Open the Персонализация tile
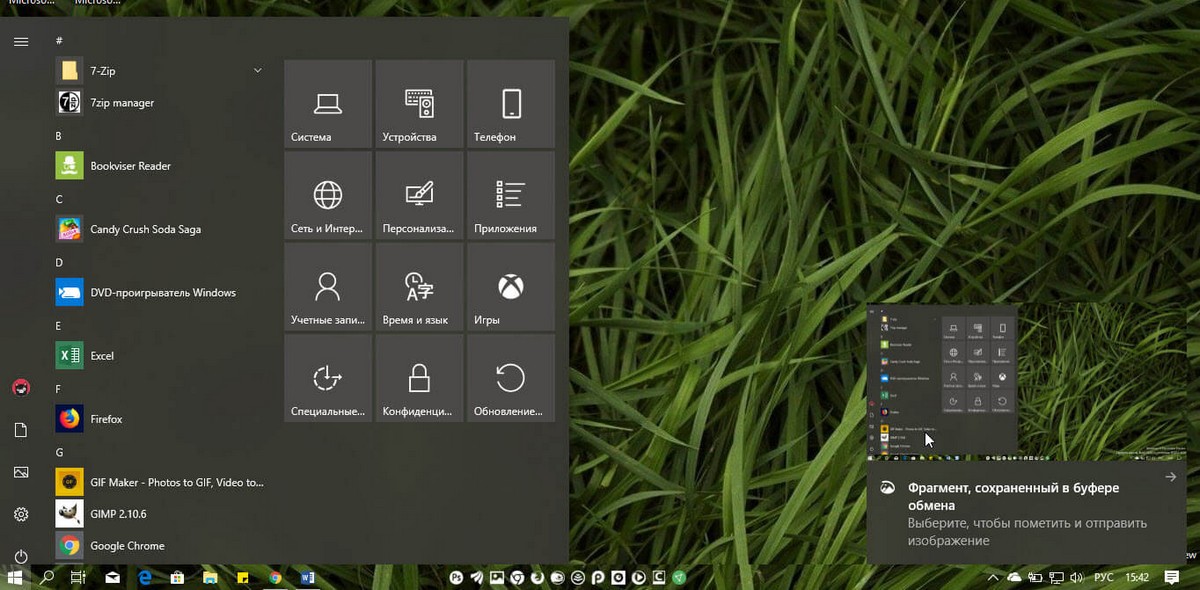Viewport: 1200px width, 590px height. click(419, 195)
